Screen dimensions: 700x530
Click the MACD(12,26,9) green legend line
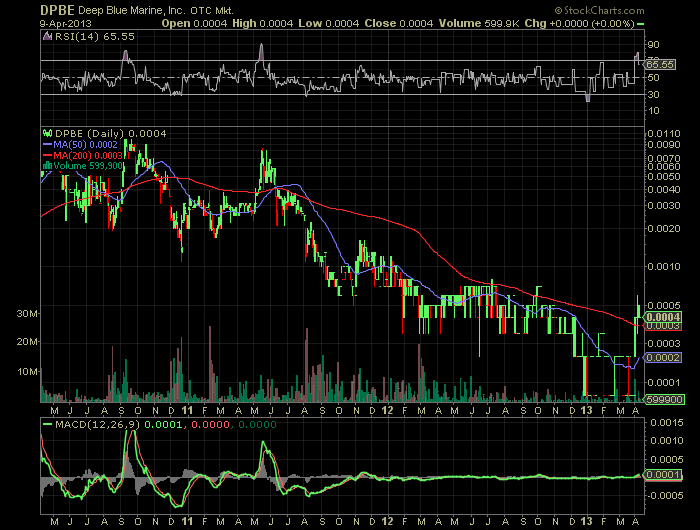47,424
